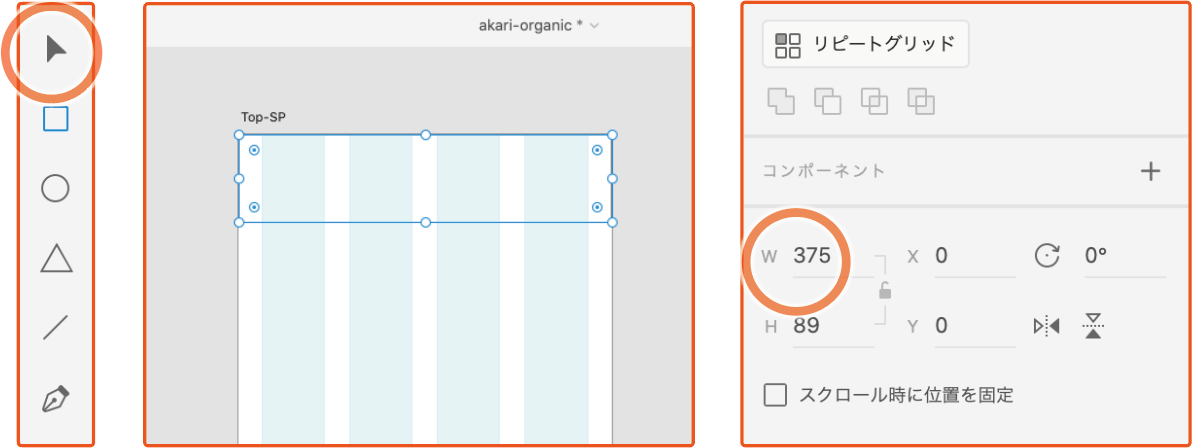
Task: Click the Intersect boolean operation icon
Action: pyautogui.click(x=874, y=100)
